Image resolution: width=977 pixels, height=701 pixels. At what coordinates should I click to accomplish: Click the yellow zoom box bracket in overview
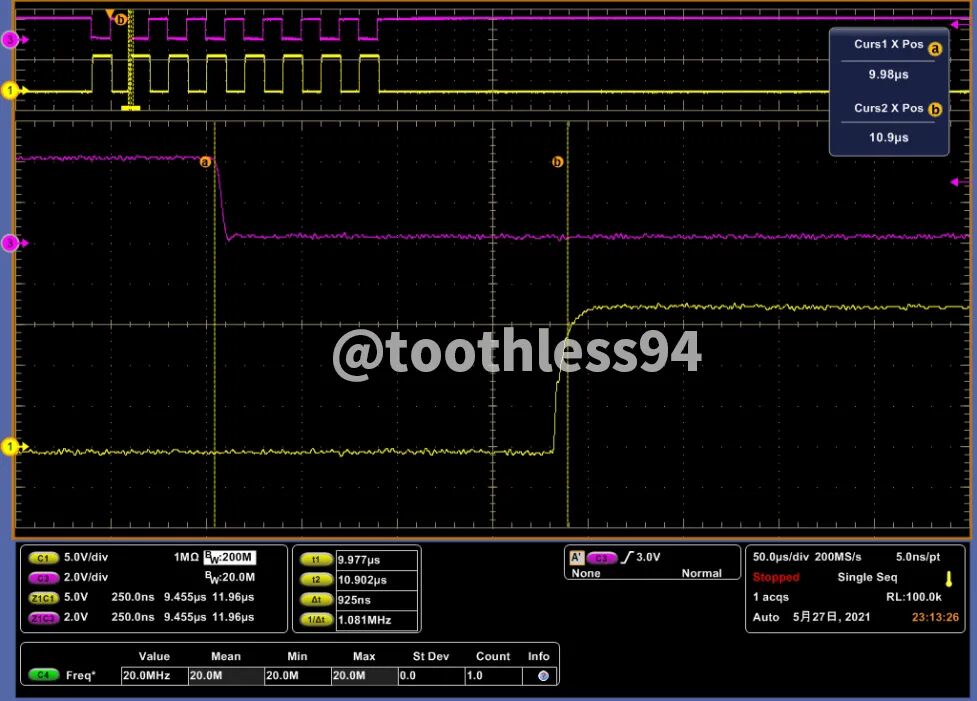pos(130,108)
